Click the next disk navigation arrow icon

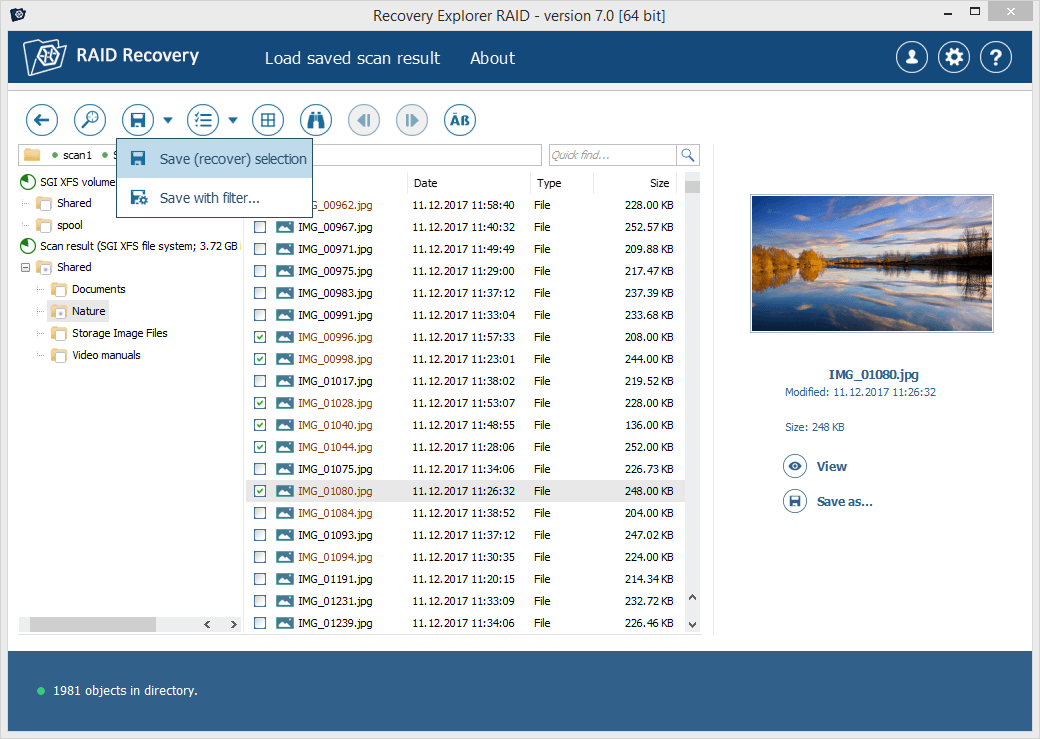tap(411, 119)
